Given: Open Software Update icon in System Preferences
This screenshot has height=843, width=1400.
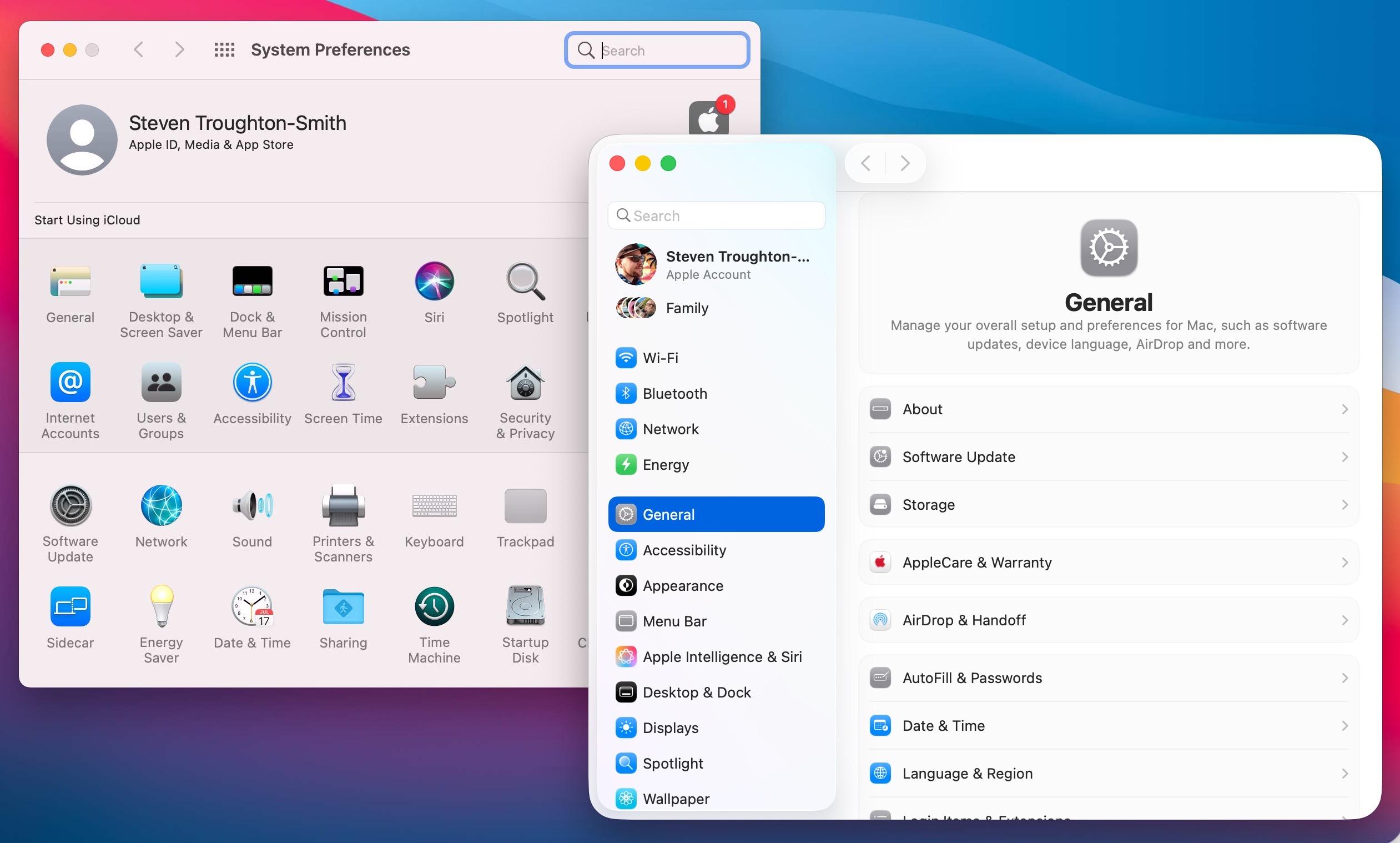Looking at the screenshot, I should coord(70,505).
